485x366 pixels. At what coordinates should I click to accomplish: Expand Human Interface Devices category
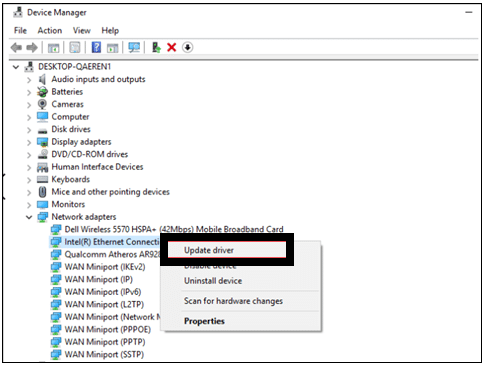pyautogui.click(x=29, y=168)
